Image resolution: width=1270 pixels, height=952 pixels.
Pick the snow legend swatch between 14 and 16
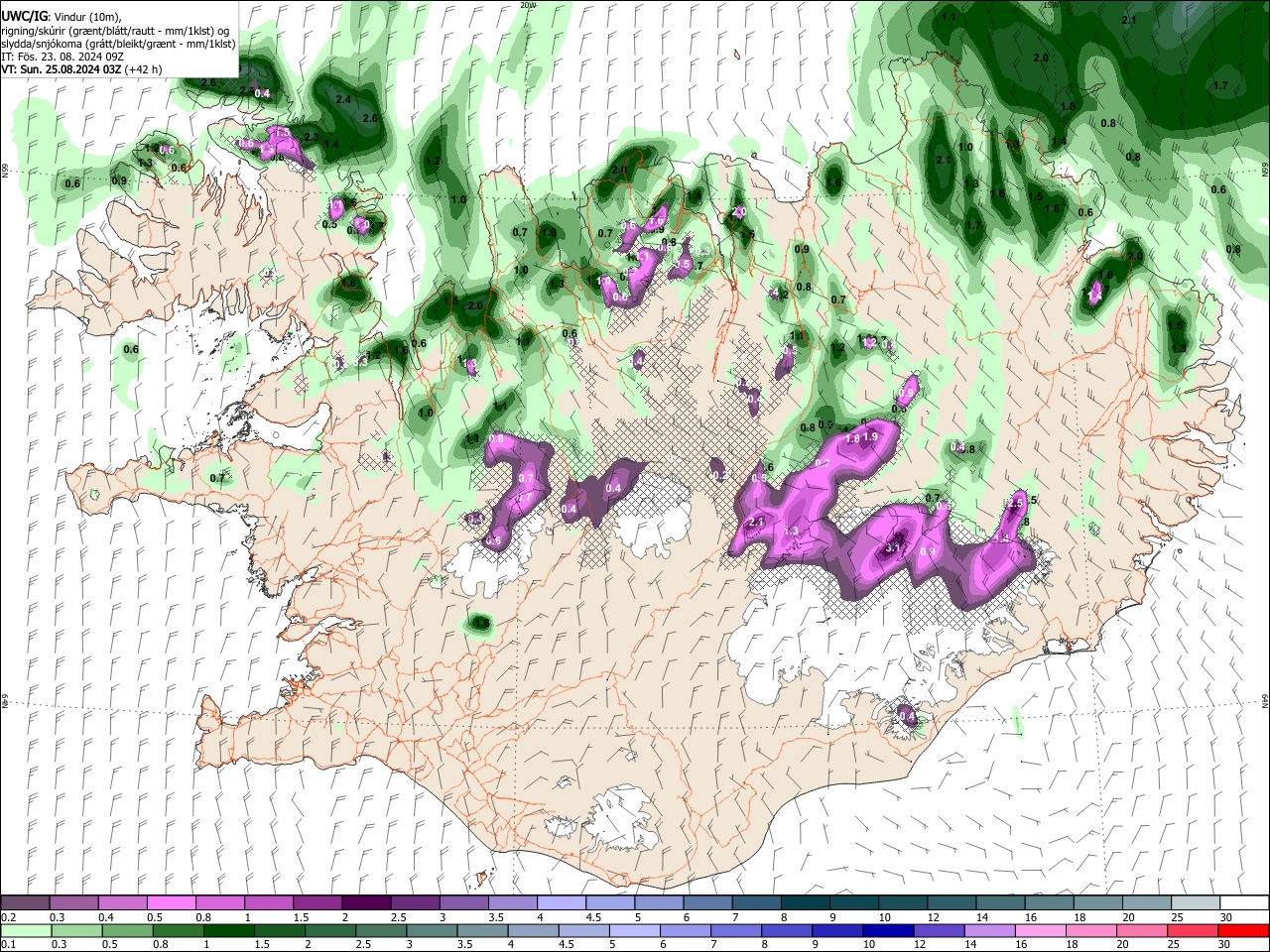999,903
